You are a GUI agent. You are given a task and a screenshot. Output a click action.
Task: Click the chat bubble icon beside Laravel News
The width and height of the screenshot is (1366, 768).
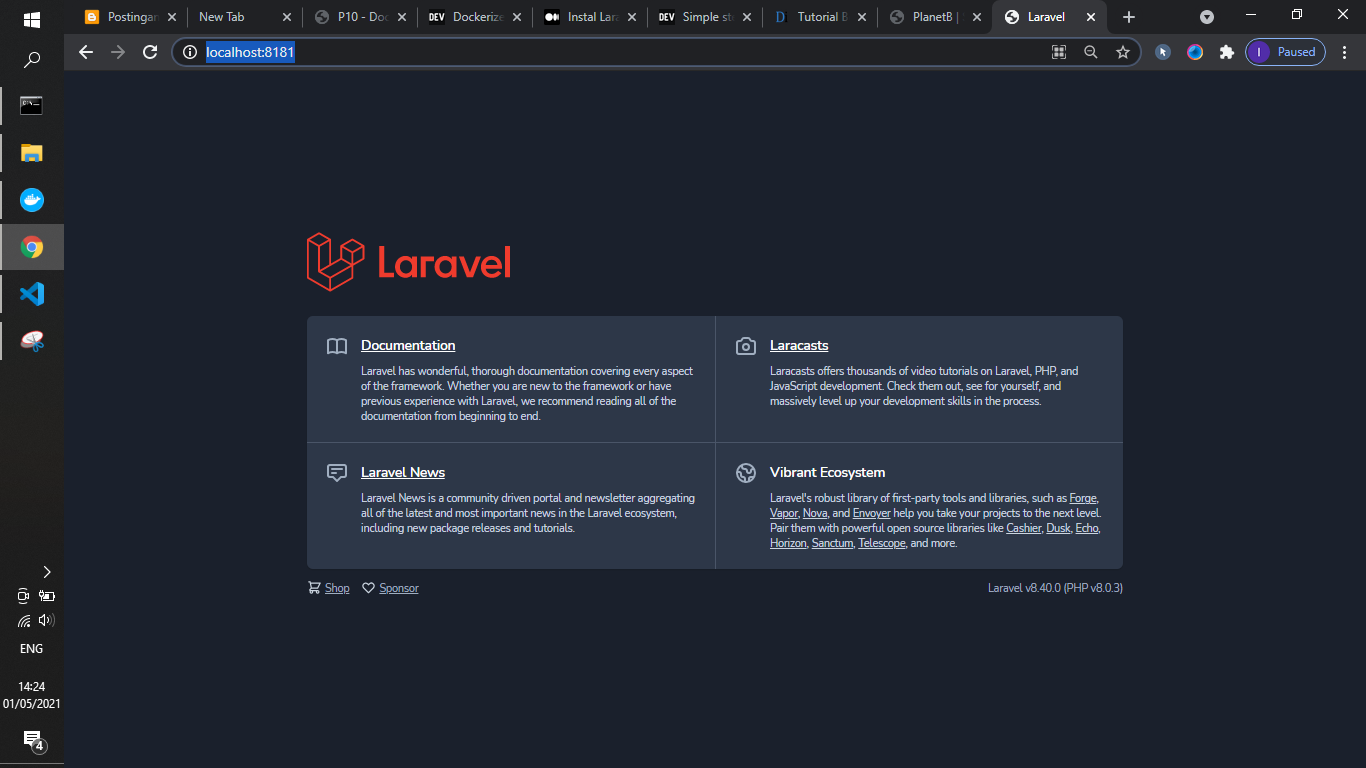tap(337, 473)
